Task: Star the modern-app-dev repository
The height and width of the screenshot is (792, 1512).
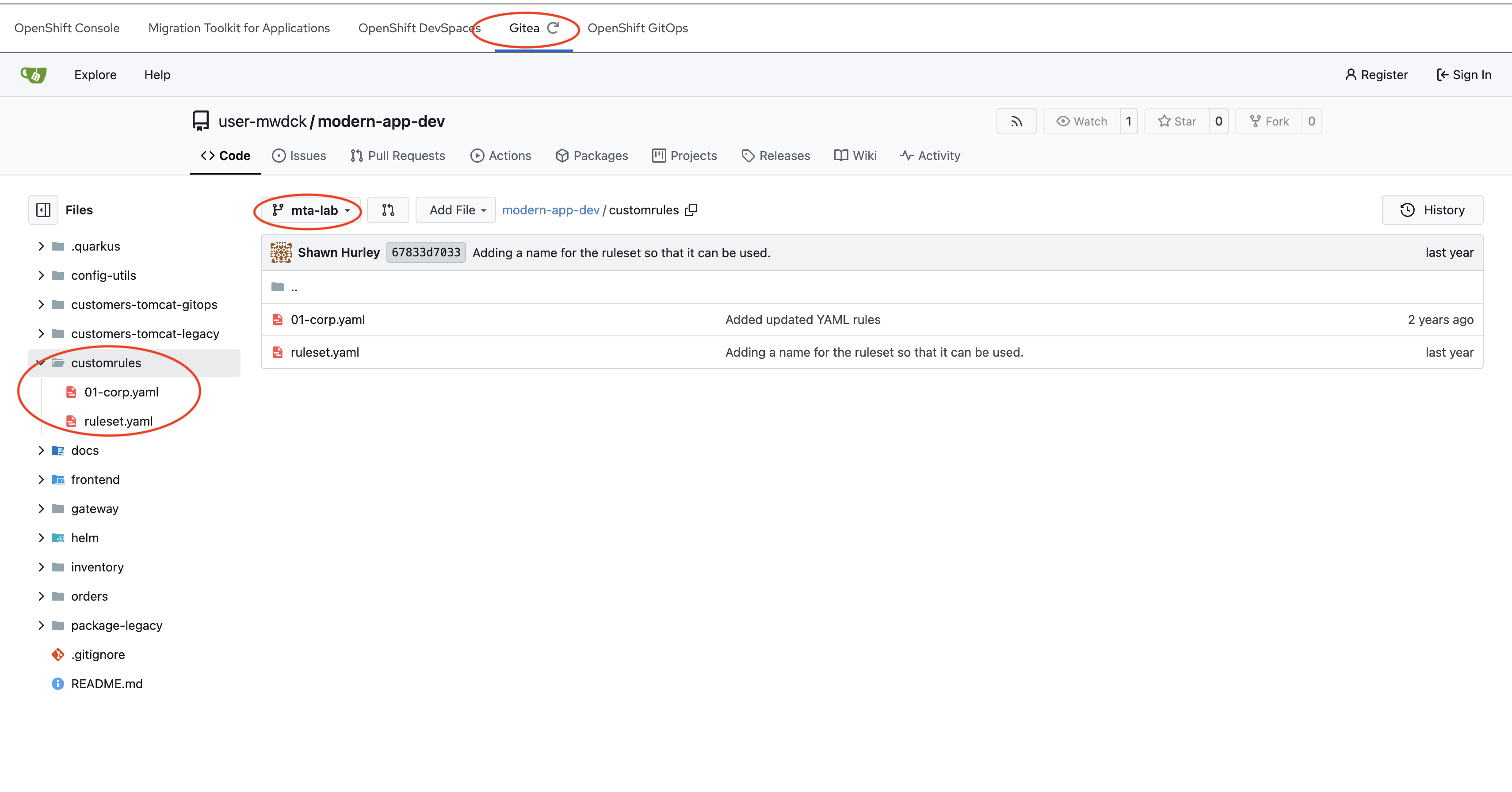Action: [x=1176, y=121]
